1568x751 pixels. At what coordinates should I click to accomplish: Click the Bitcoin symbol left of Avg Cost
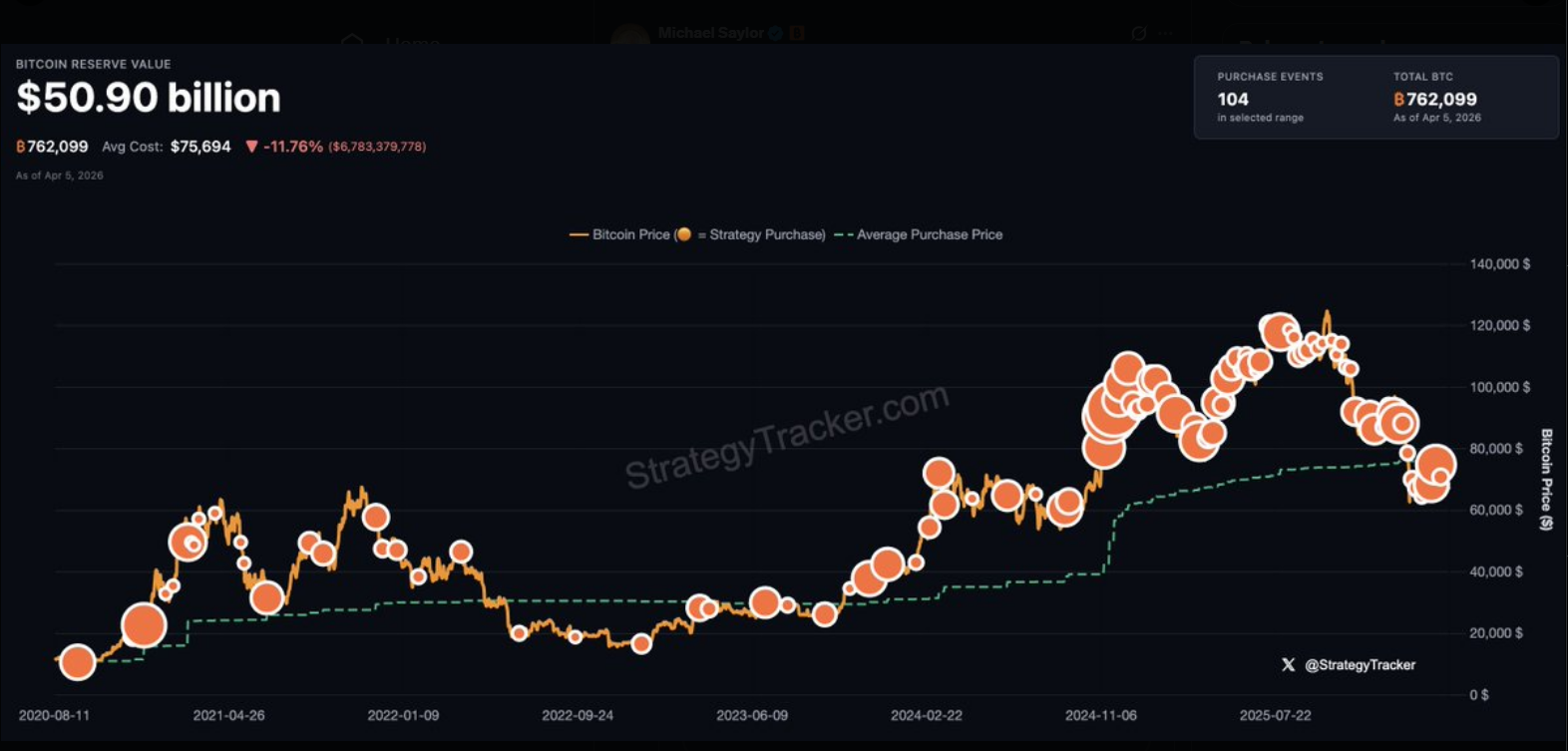[x=21, y=147]
